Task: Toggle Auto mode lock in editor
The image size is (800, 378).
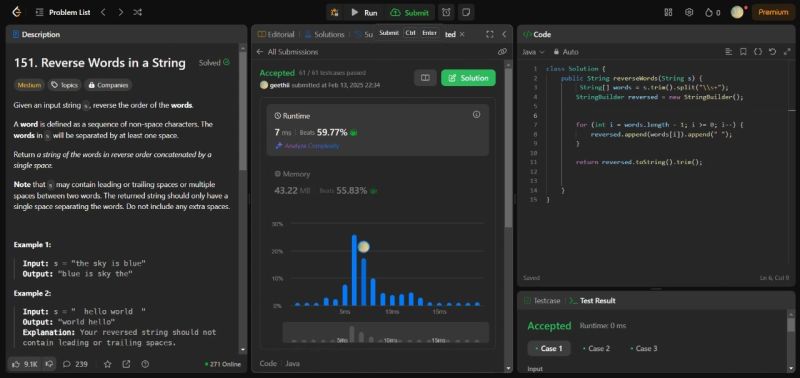Action: pyautogui.click(x=566, y=52)
